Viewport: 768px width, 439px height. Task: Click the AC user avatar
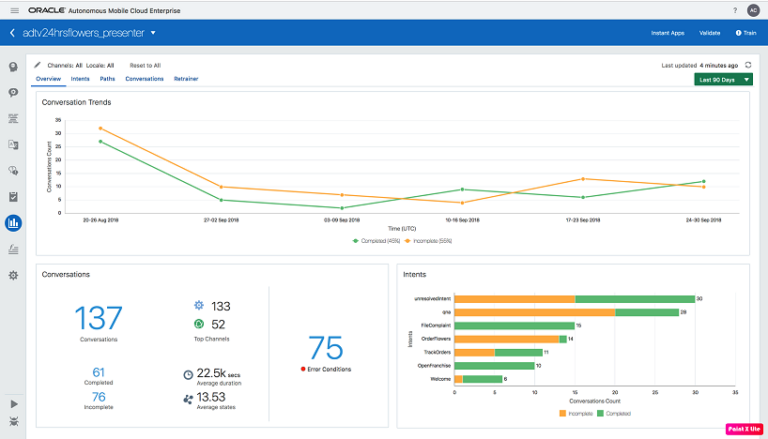pos(752,10)
